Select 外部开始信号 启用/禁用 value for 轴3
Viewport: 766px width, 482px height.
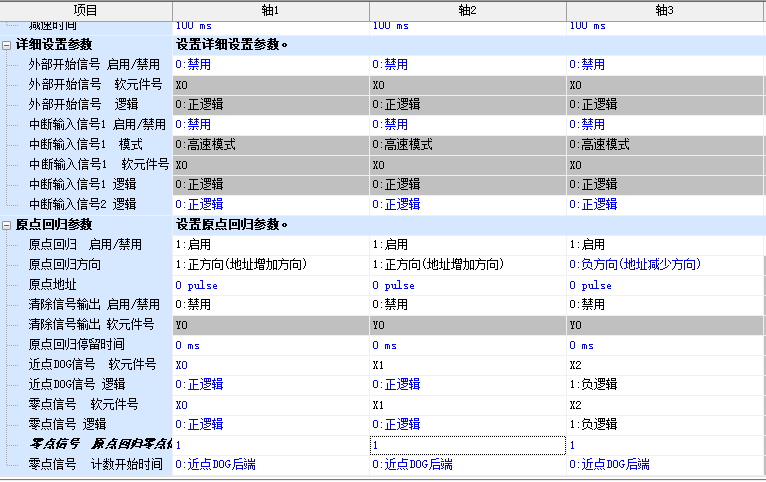(x=664, y=64)
